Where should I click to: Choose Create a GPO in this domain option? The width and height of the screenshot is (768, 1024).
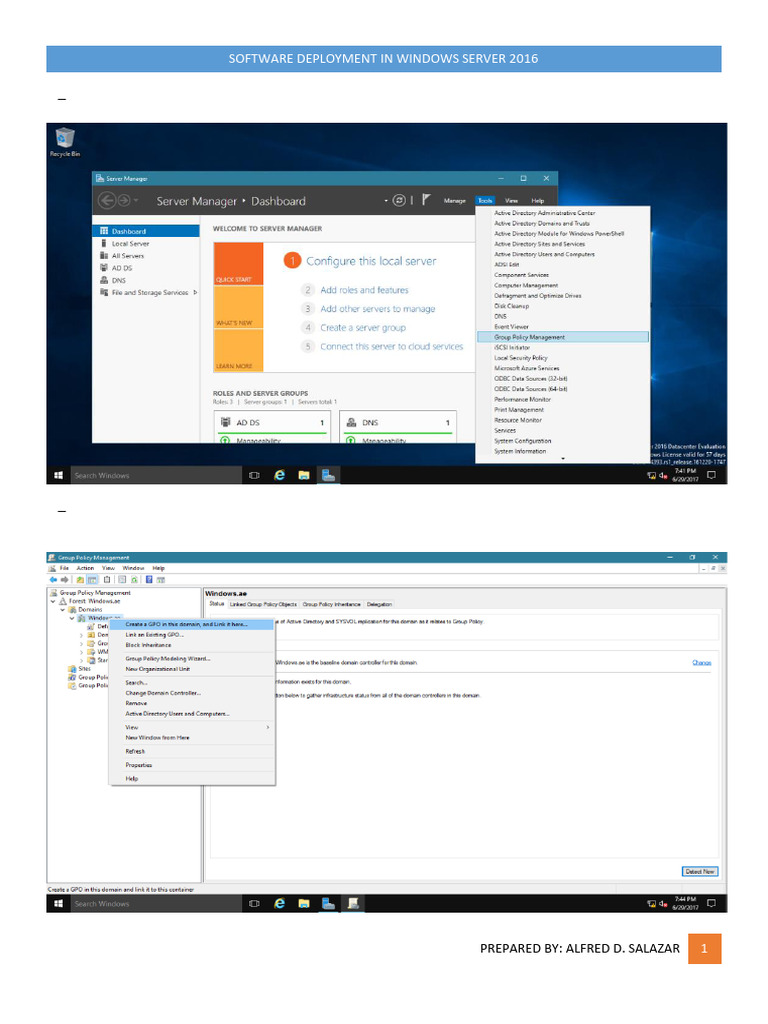186,624
